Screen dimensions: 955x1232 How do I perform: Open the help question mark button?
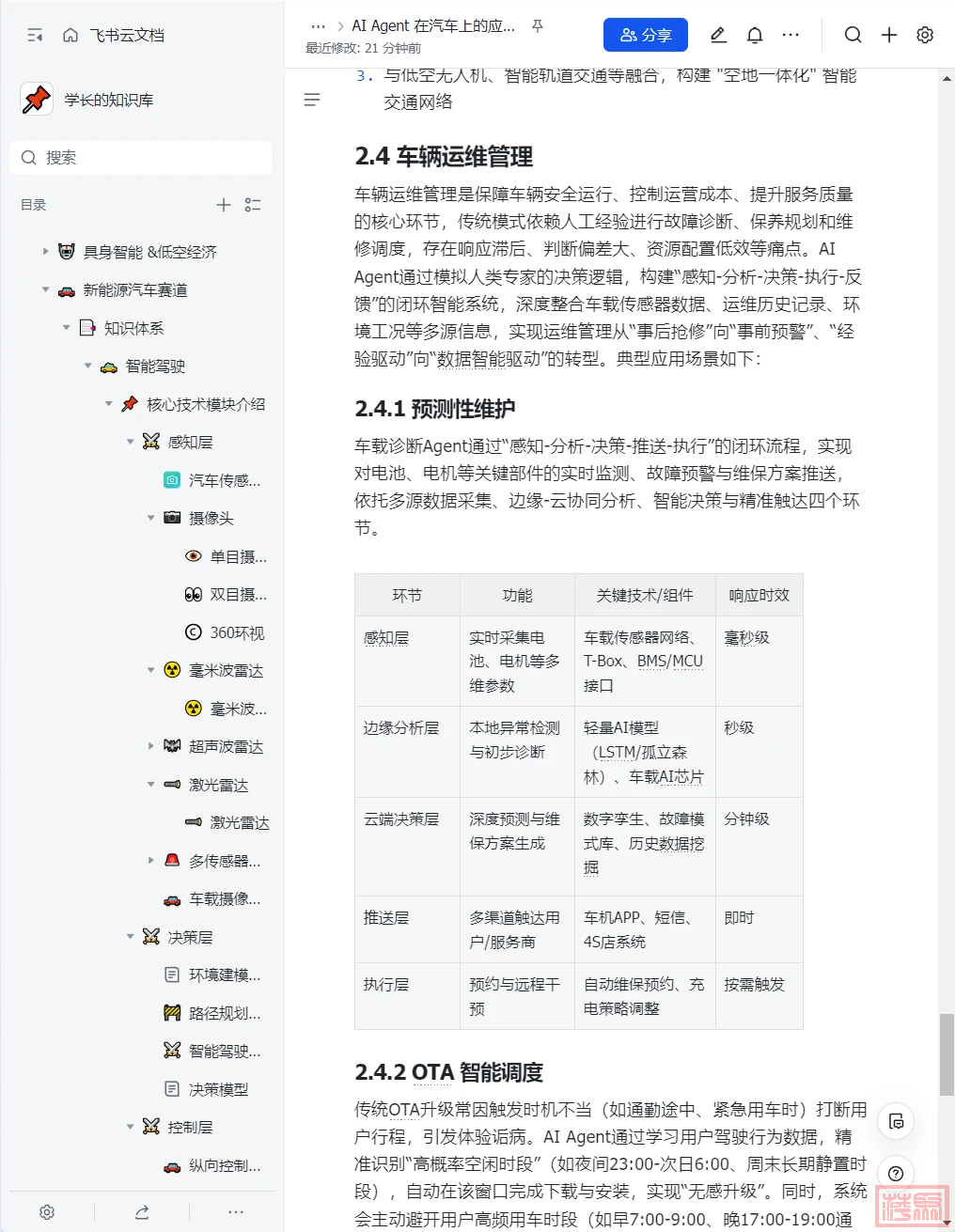[896, 1173]
